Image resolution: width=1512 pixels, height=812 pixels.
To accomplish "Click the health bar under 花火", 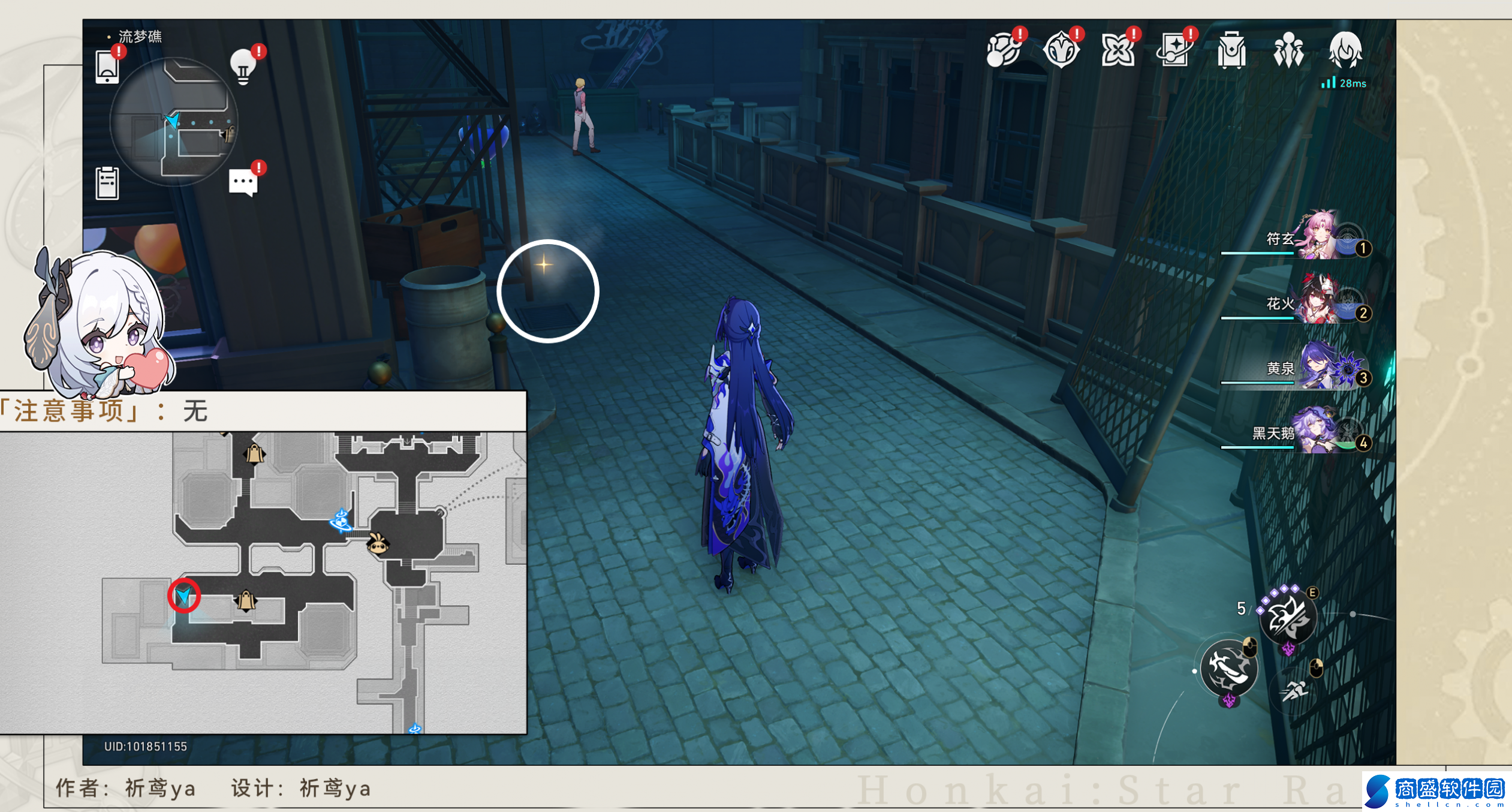I will coord(1258,318).
